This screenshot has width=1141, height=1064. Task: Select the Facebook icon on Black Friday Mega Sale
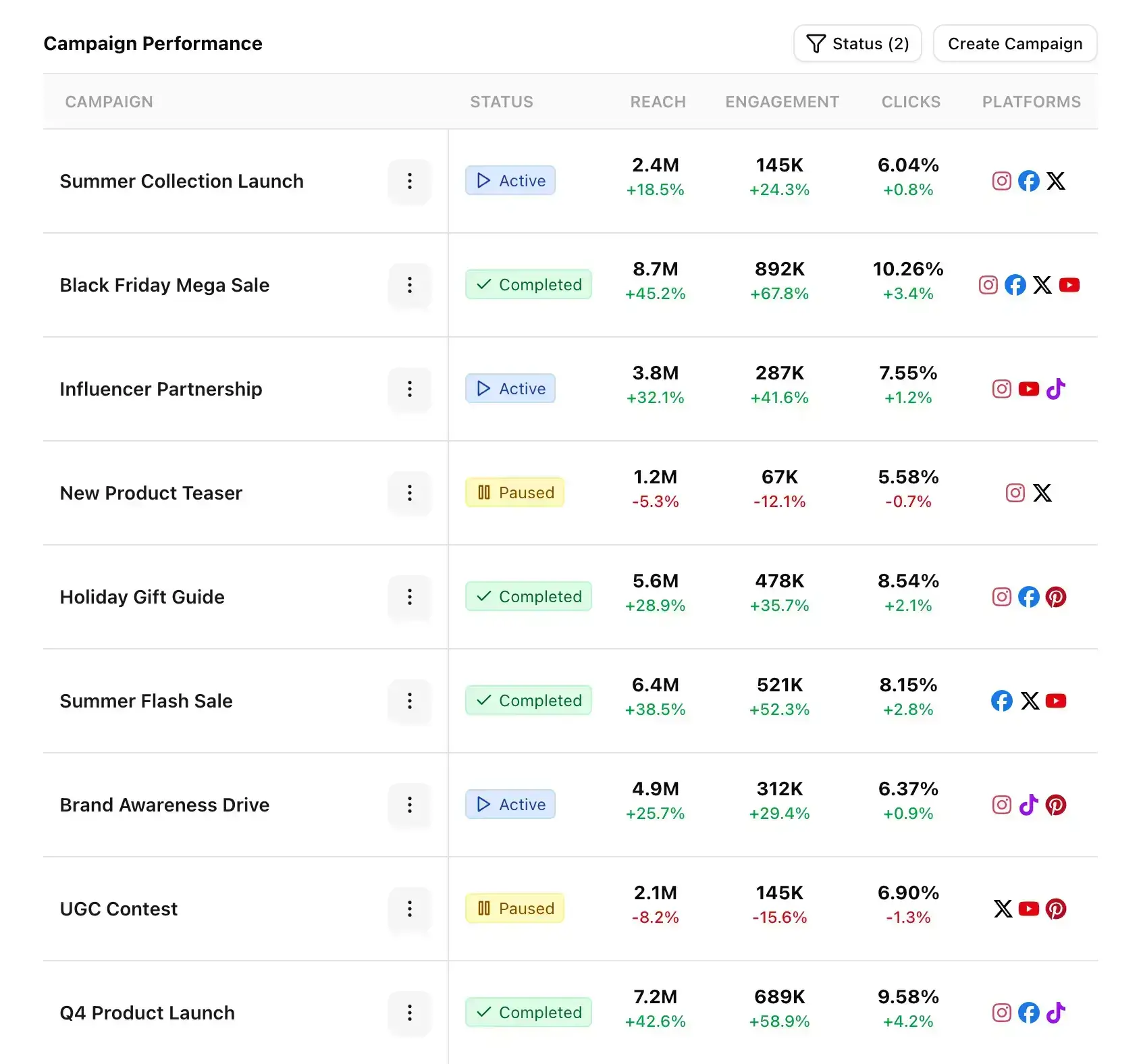(1015, 284)
